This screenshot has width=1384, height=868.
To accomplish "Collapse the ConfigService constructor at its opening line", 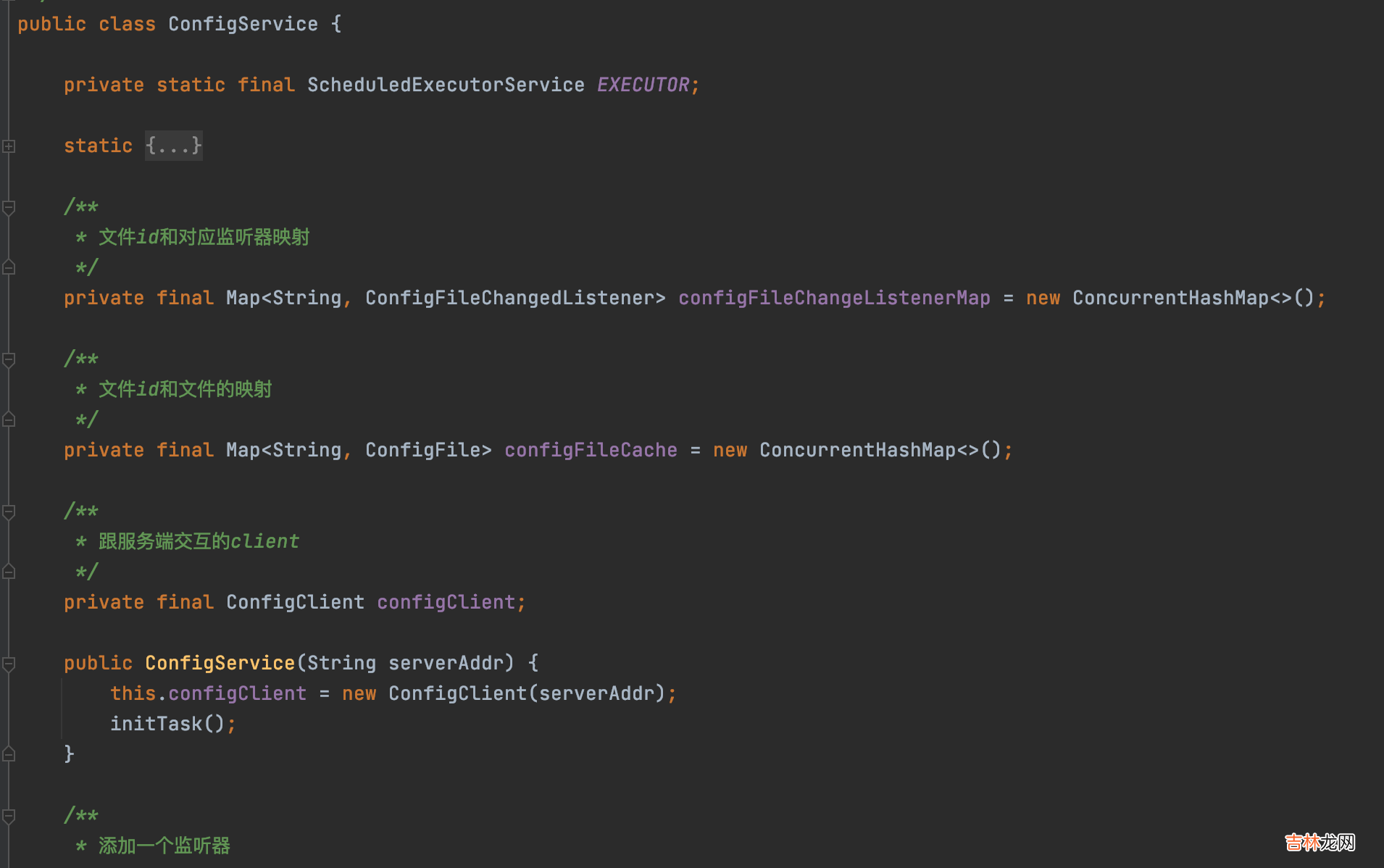I will click(9, 664).
